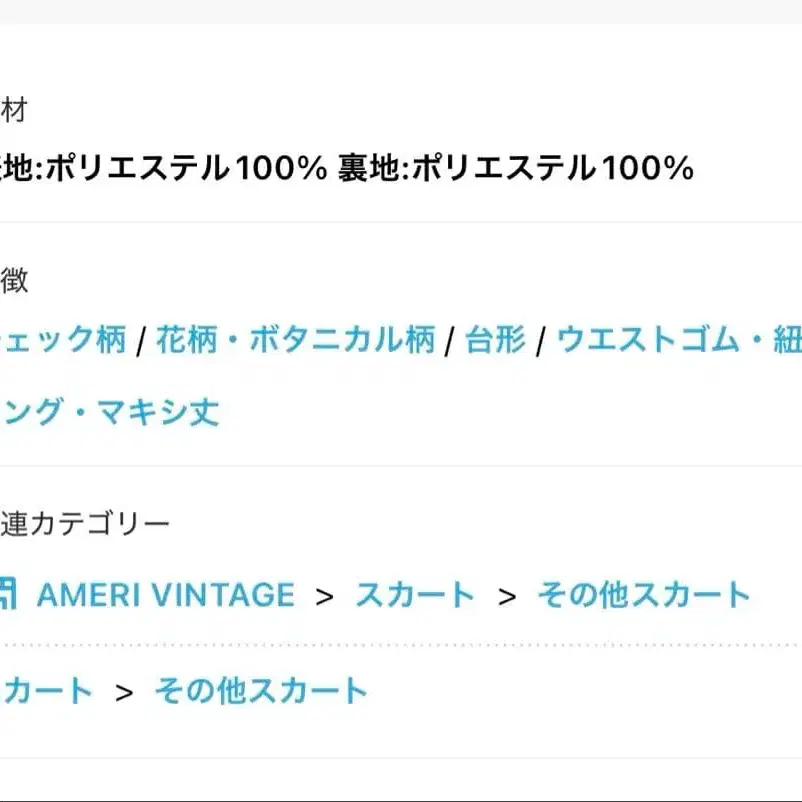
Task: Click the chevron in the bottom breadcrumb row
Action: (124, 692)
